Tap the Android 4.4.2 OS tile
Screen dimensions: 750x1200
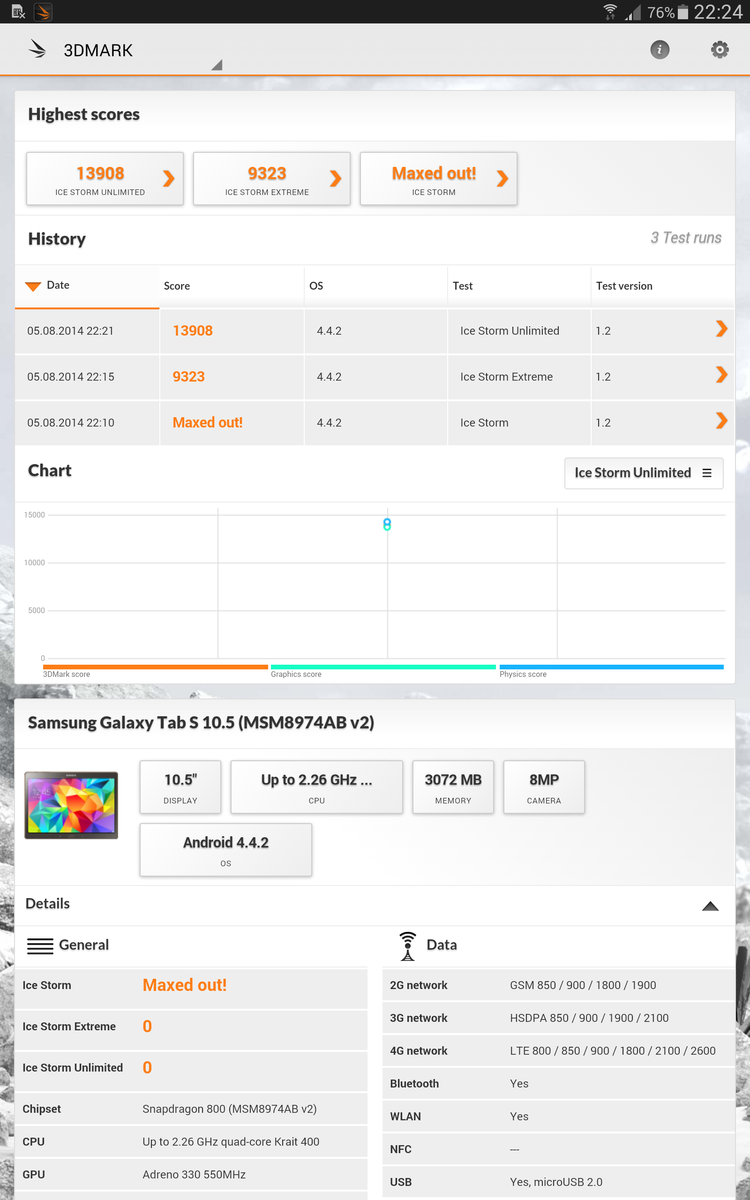pyautogui.click(x=226, y=850)
